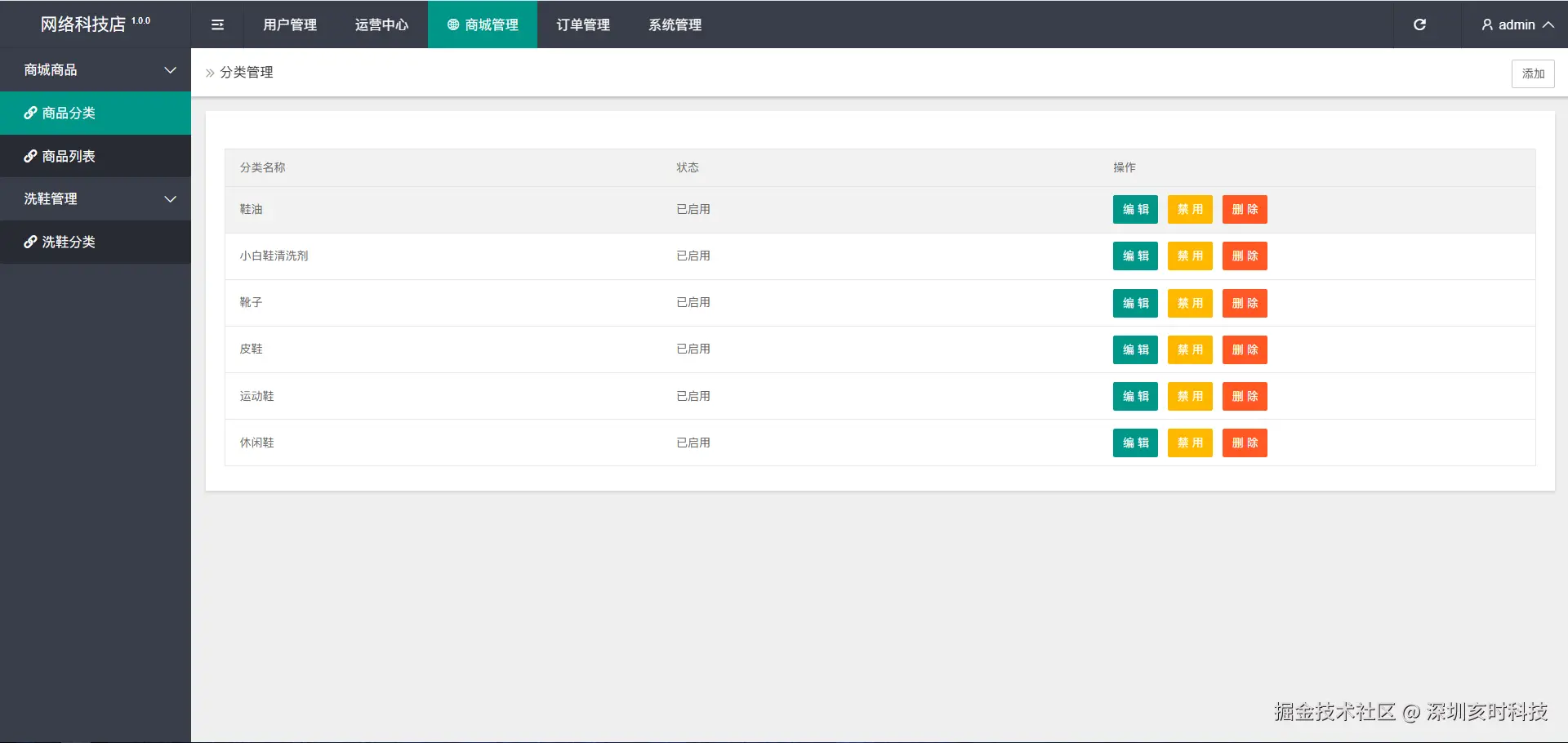The width and height of the screenshot is (1568, 743).
Task: Click 已启用 status in 休闲鞋 row
Action: (x=693, y=443)
